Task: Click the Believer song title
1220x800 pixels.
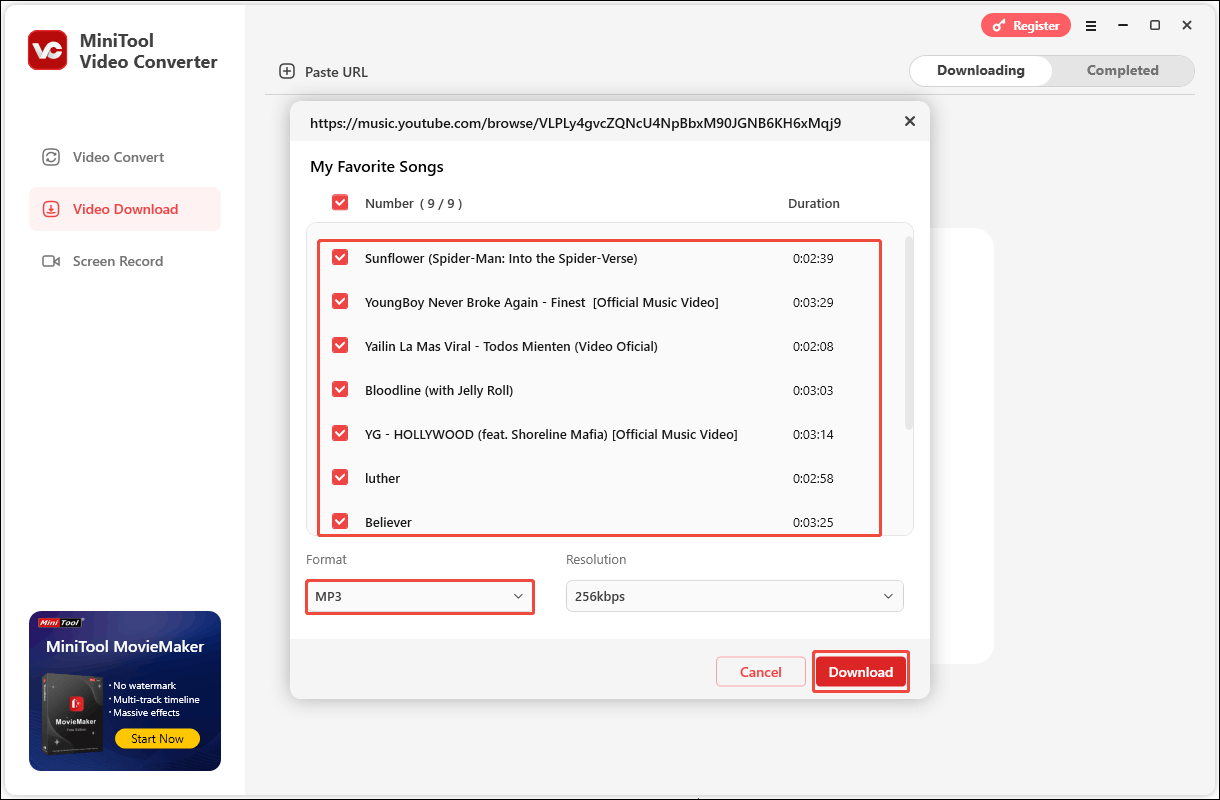Action: tap(388, 522)
